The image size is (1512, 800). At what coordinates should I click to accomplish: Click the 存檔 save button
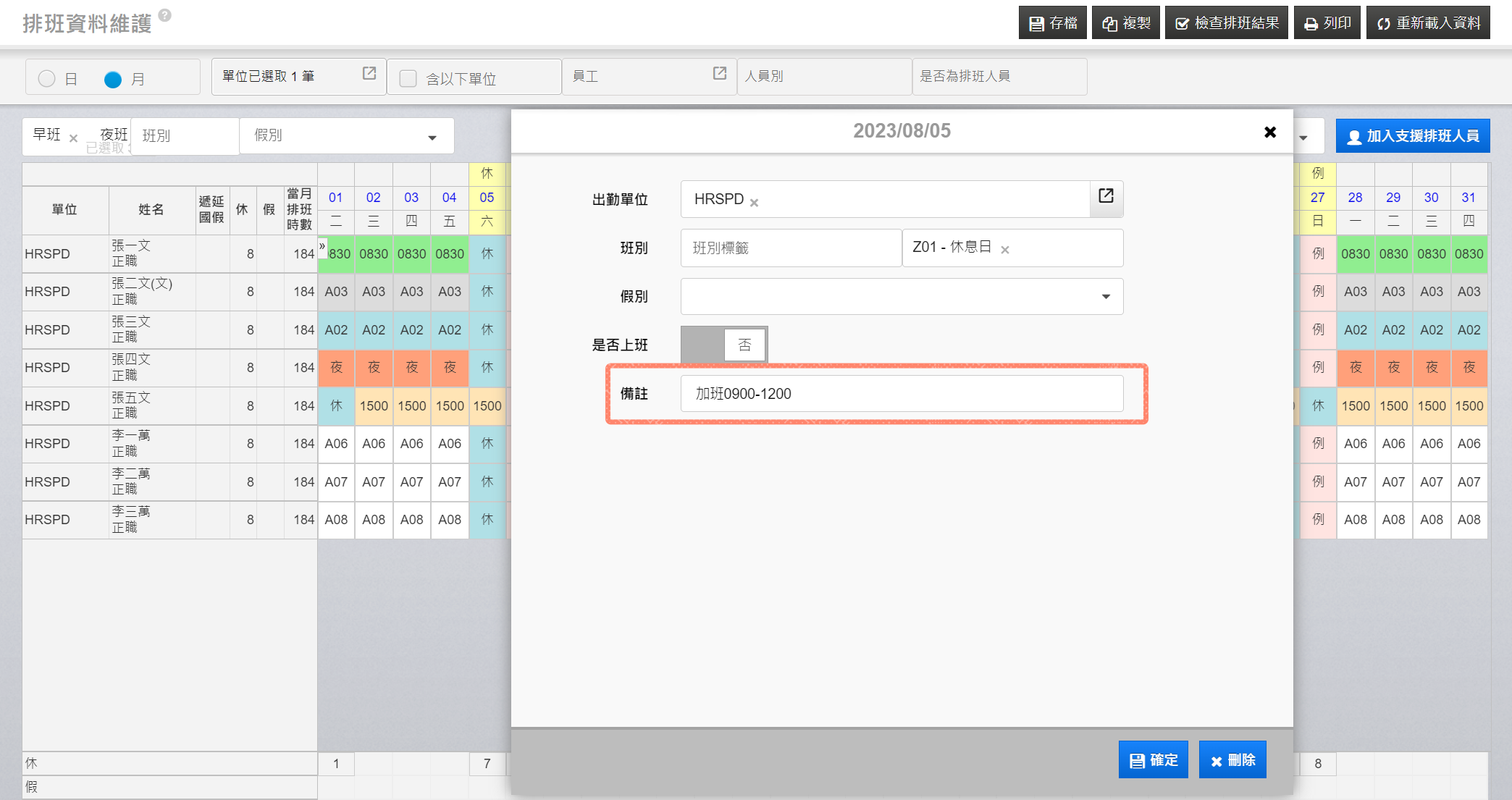pyautogui.click(x=1053, y=23)
